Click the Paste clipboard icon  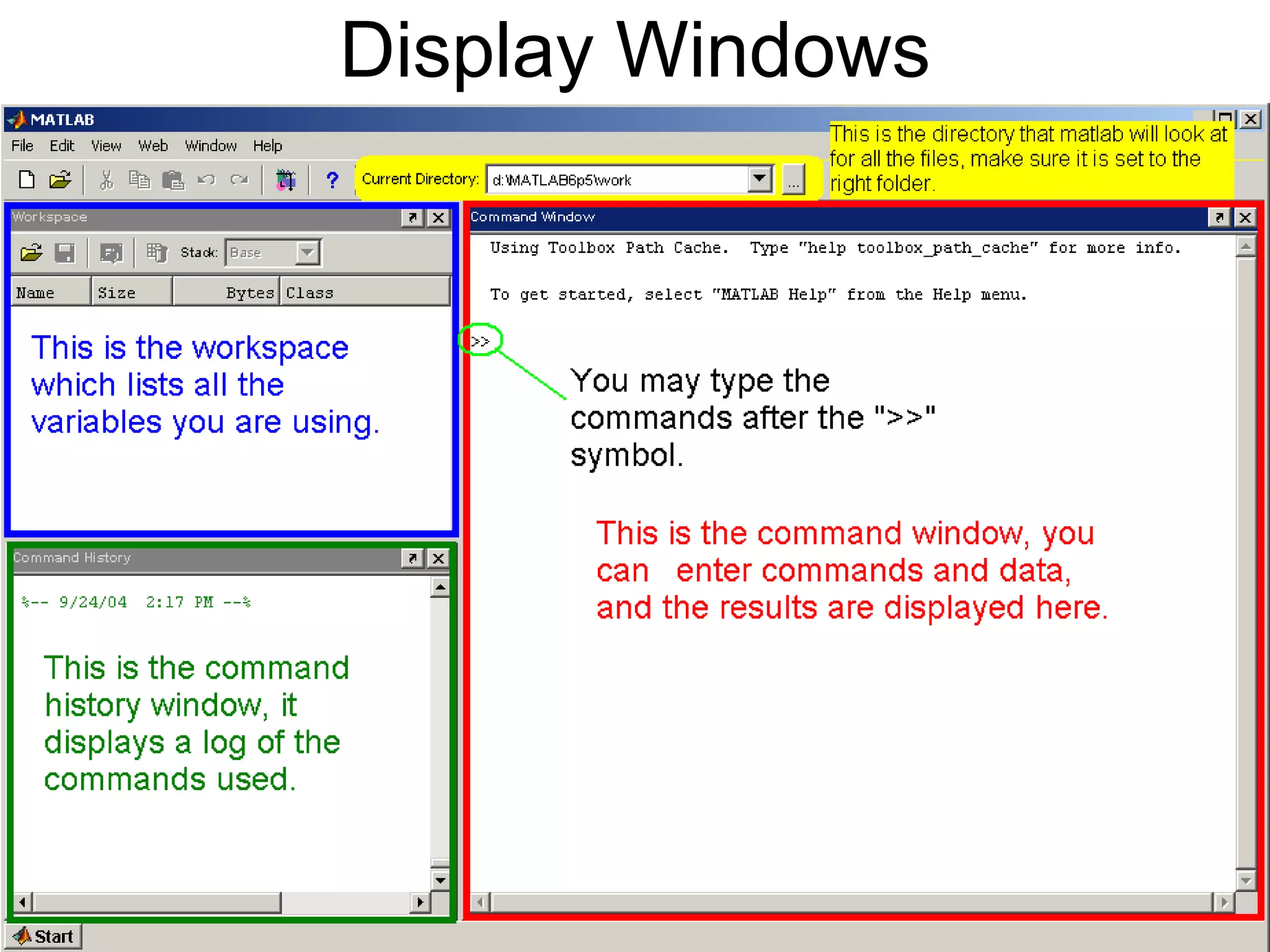[173, 180]
